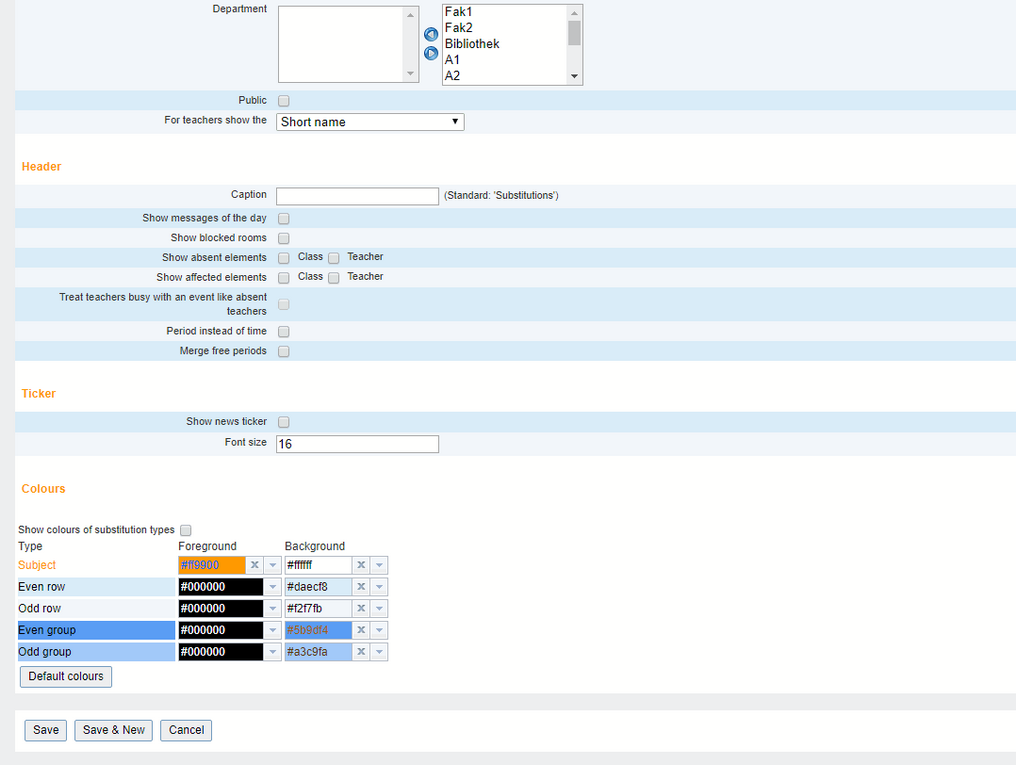Viewport: 1016px width, 765px height.
Task: Click the Default colours button
Action: [x=66, y=677]
